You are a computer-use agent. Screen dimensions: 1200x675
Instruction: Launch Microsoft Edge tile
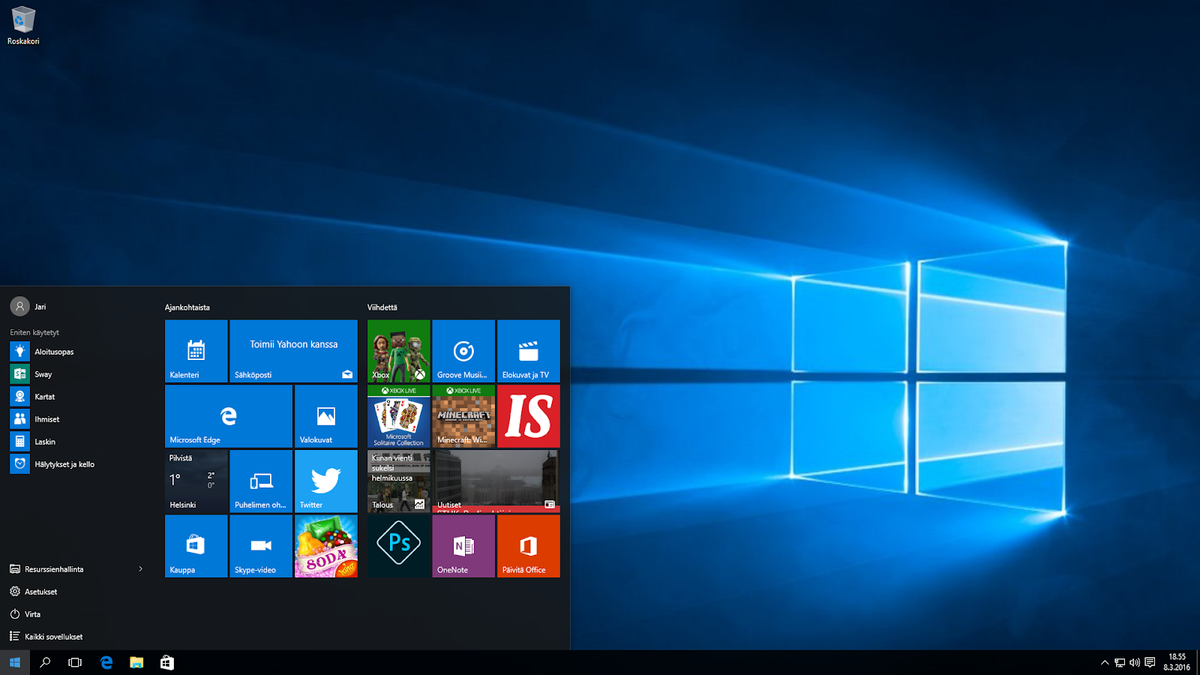228,416
